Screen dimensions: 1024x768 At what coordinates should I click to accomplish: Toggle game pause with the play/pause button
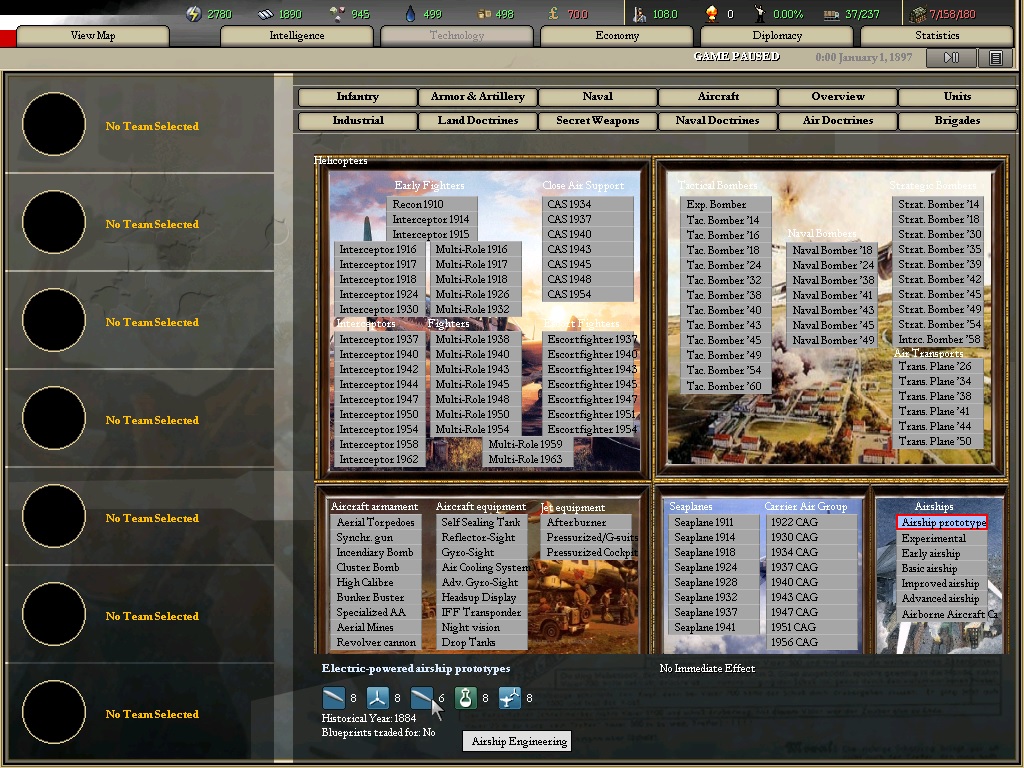(x=950, y=58)
